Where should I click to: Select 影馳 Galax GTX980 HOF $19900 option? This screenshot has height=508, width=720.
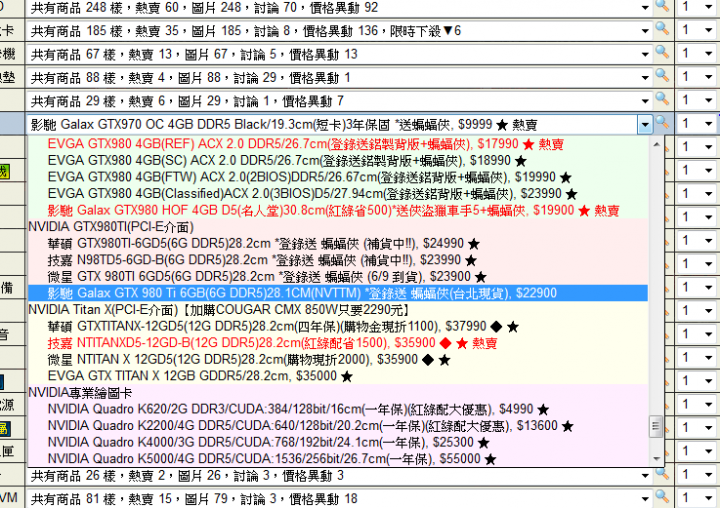point(338,210)
